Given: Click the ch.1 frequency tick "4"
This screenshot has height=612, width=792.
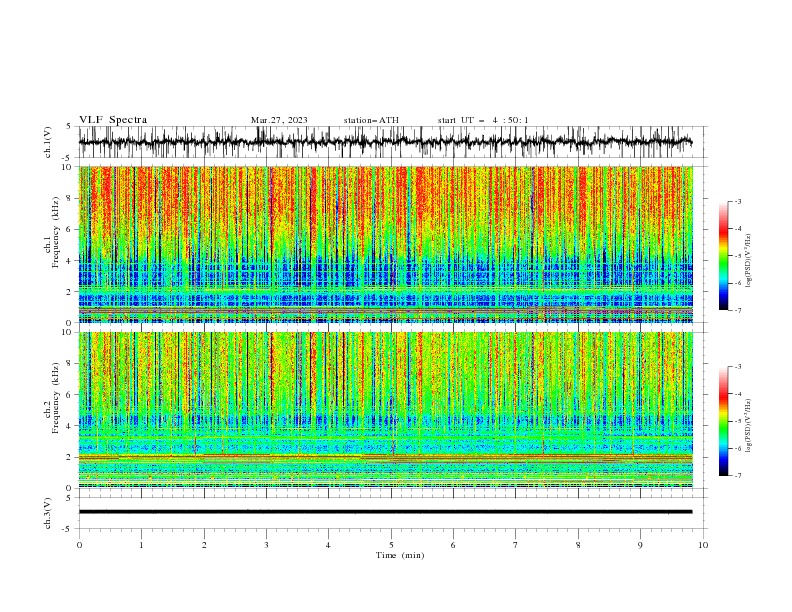Looking at the screenshot, I should (x=69, y=261).
